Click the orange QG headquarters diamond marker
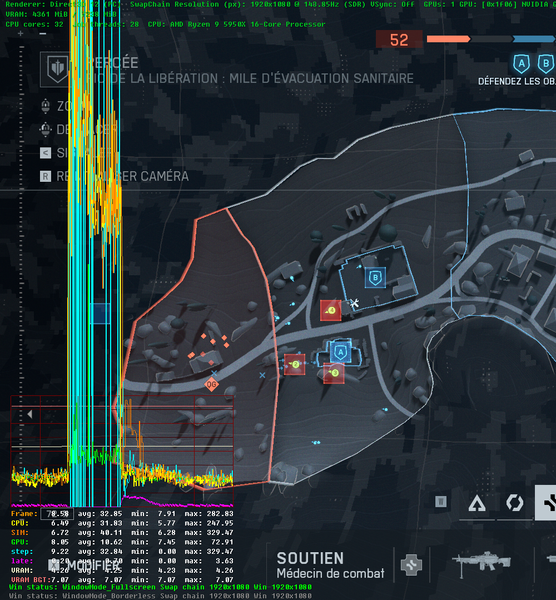 point(211,384)
